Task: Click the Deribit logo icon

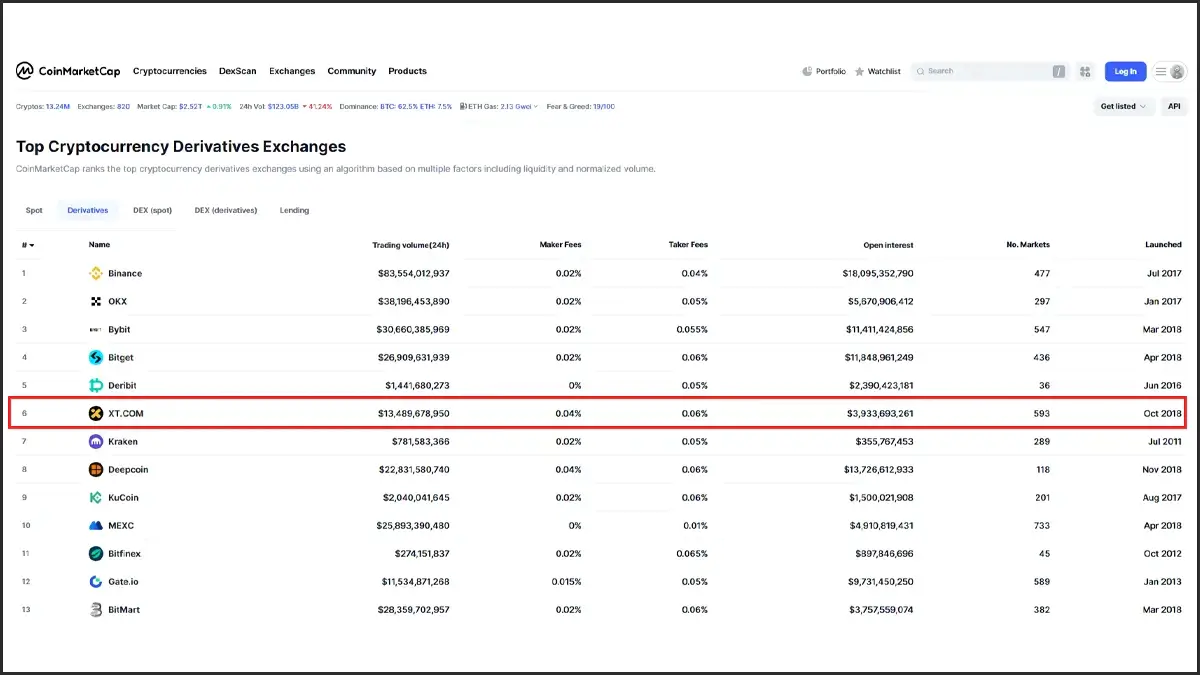Action: pos(96,385)
